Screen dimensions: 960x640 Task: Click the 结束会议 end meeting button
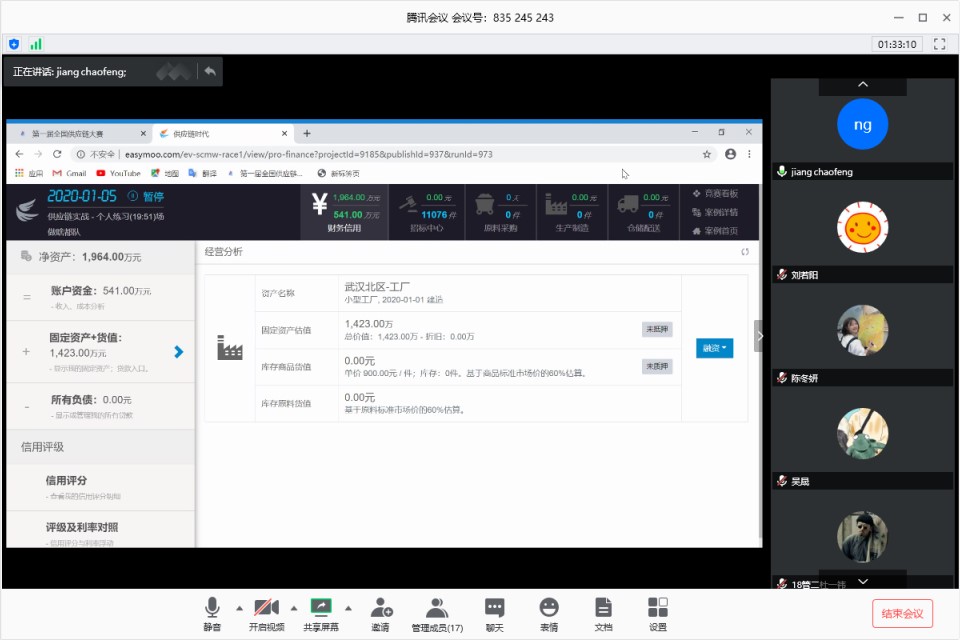902,613
